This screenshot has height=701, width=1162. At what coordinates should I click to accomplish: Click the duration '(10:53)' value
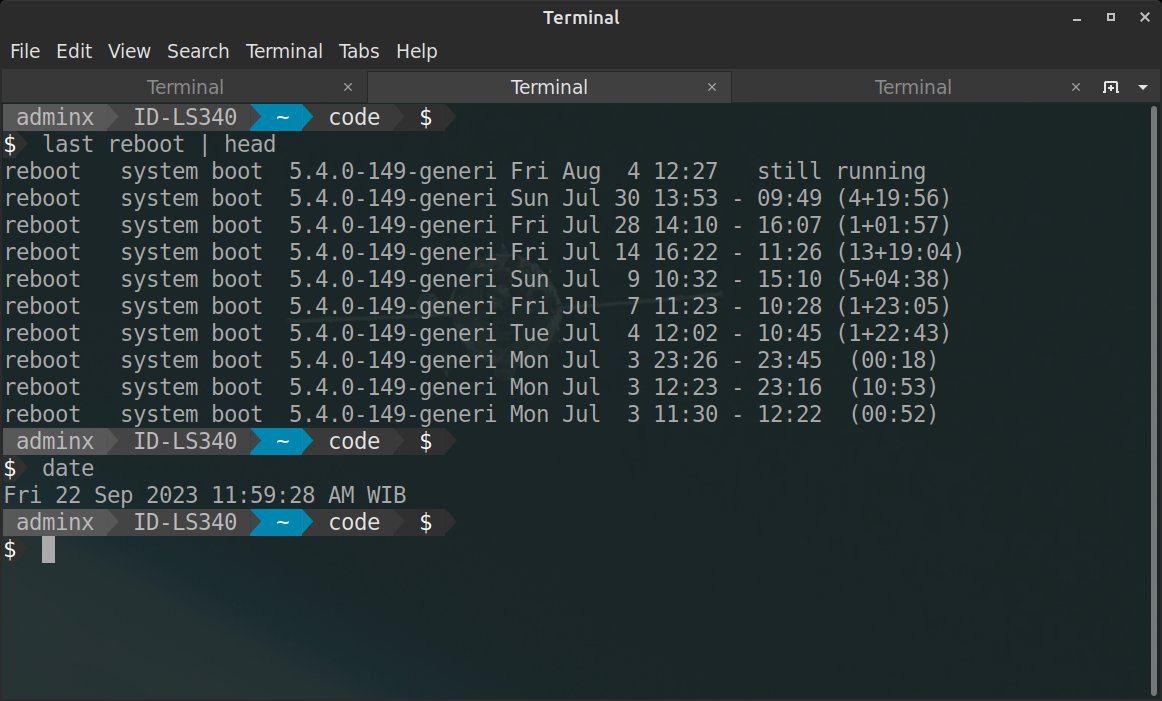tap(893, 388)
